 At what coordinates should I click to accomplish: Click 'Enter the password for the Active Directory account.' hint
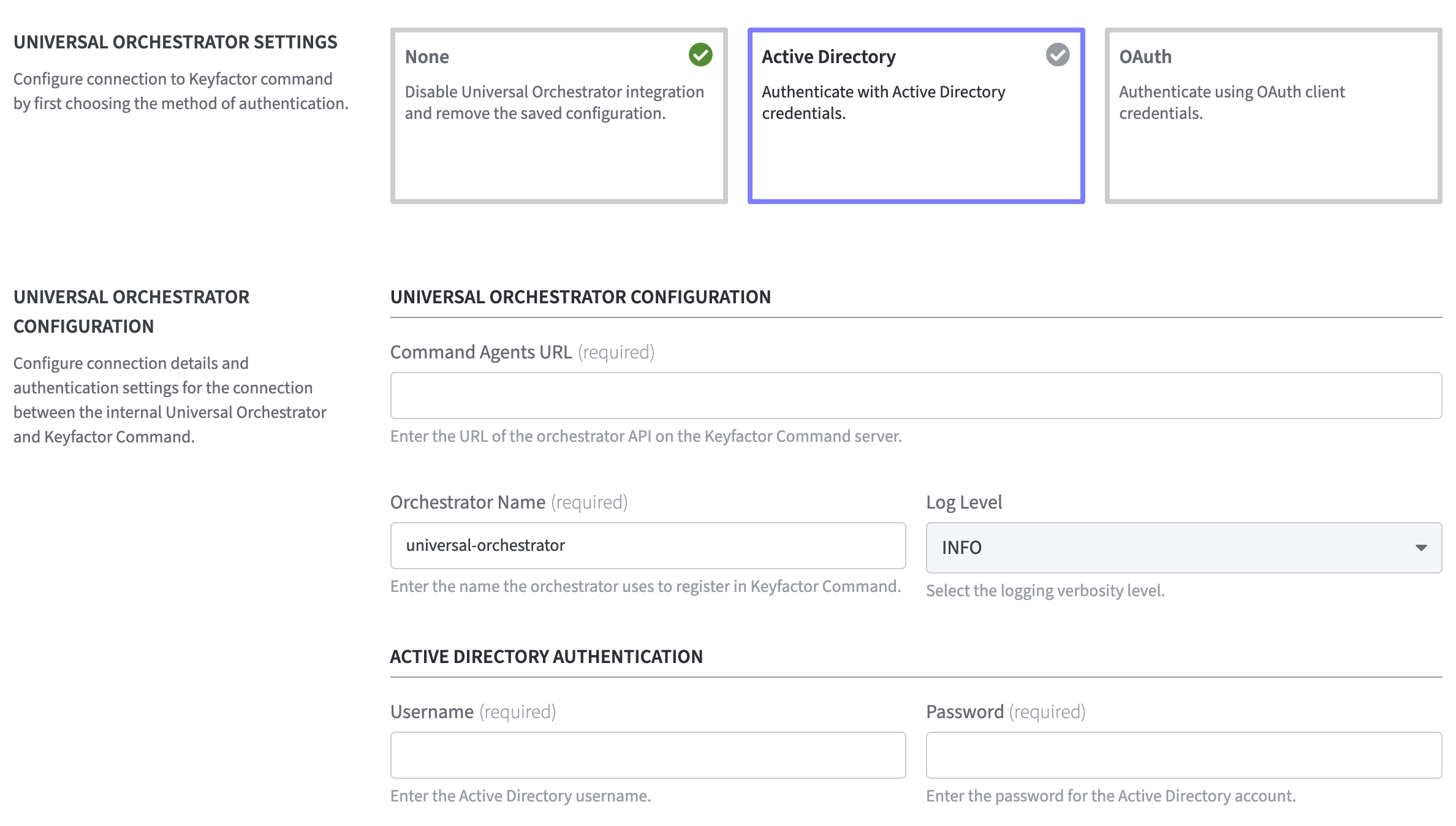[1111, 796]
